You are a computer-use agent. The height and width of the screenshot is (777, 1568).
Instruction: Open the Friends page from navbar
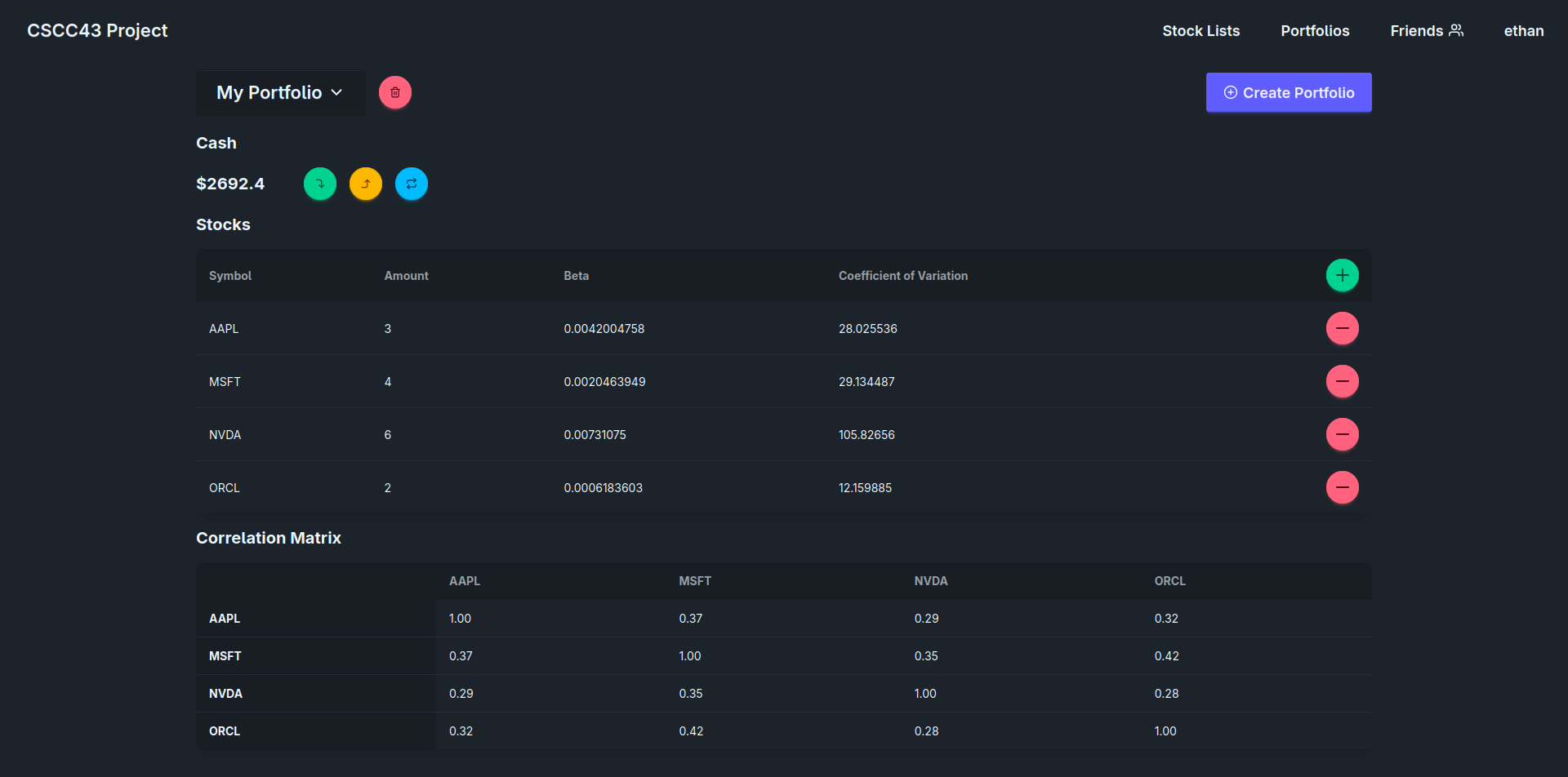[x=1426, y=31]
